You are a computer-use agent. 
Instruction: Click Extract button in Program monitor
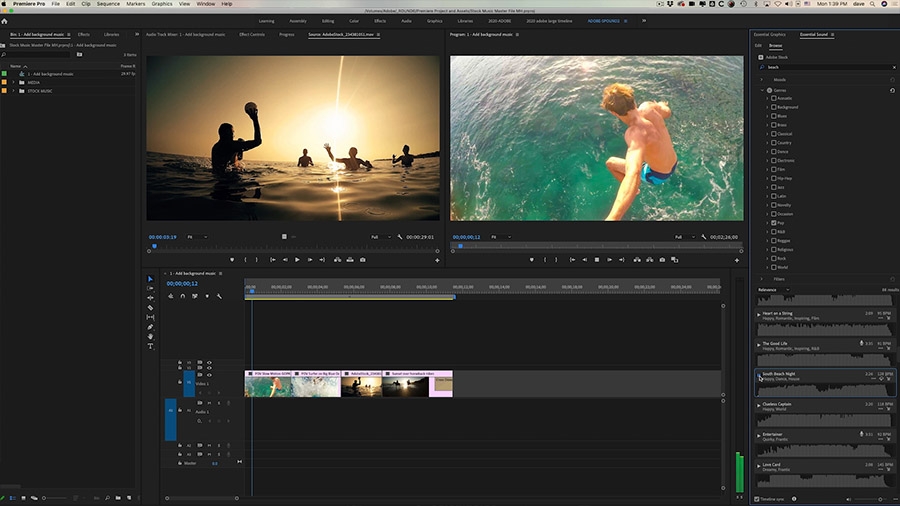[650, 260]
